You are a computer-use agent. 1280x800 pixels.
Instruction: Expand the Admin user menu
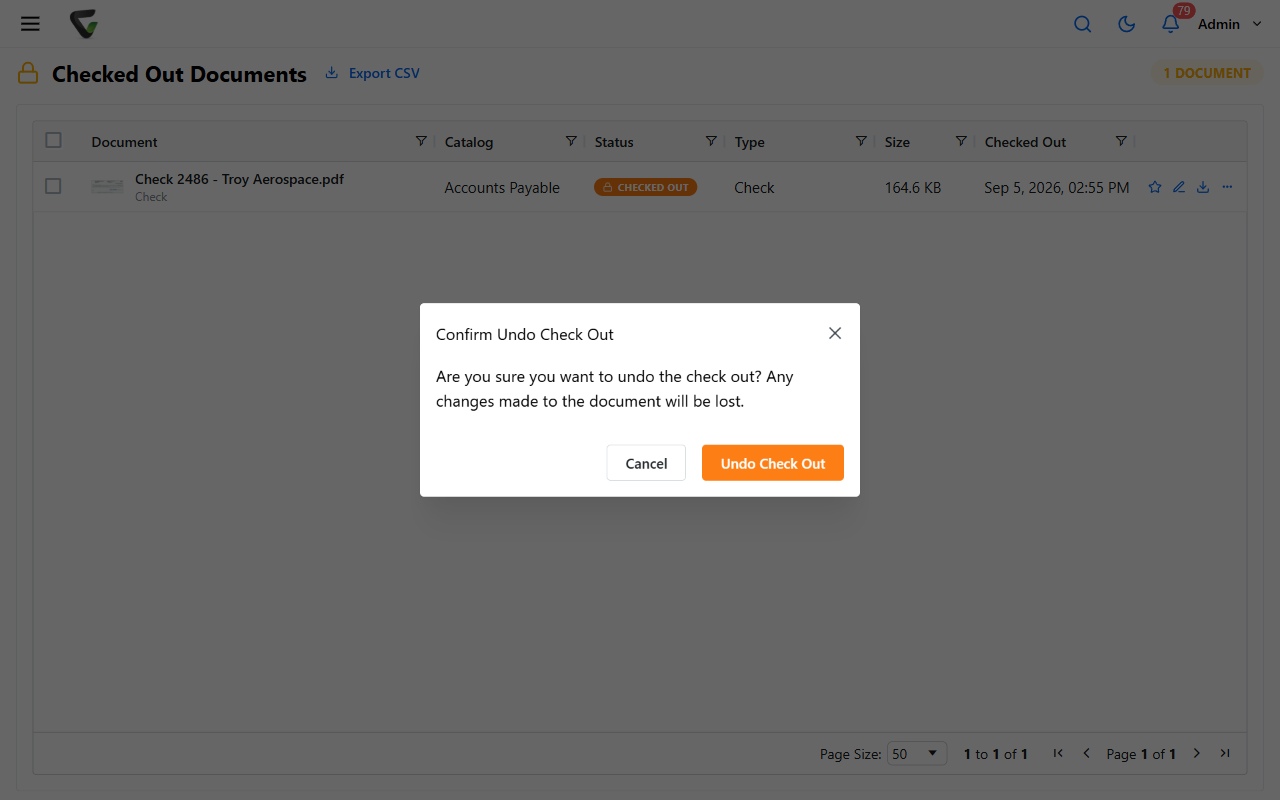tap(1230, 24)
